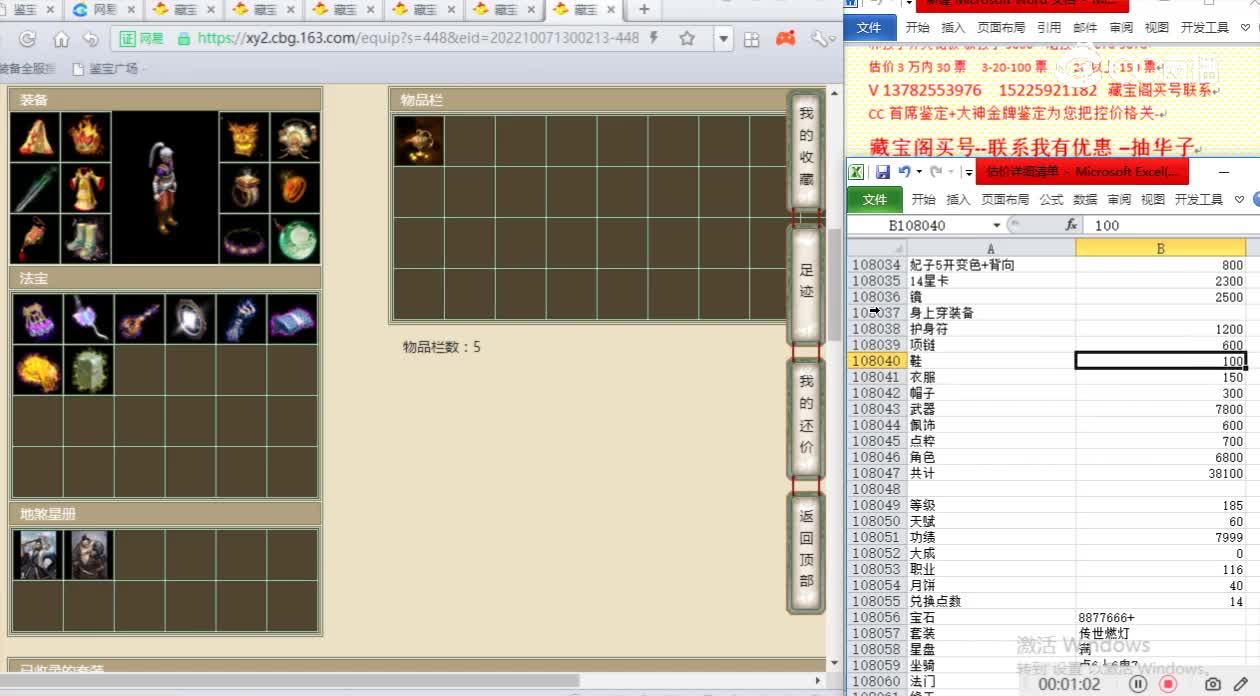
Task: Open a new browser tab
Action: coord(644,9)
